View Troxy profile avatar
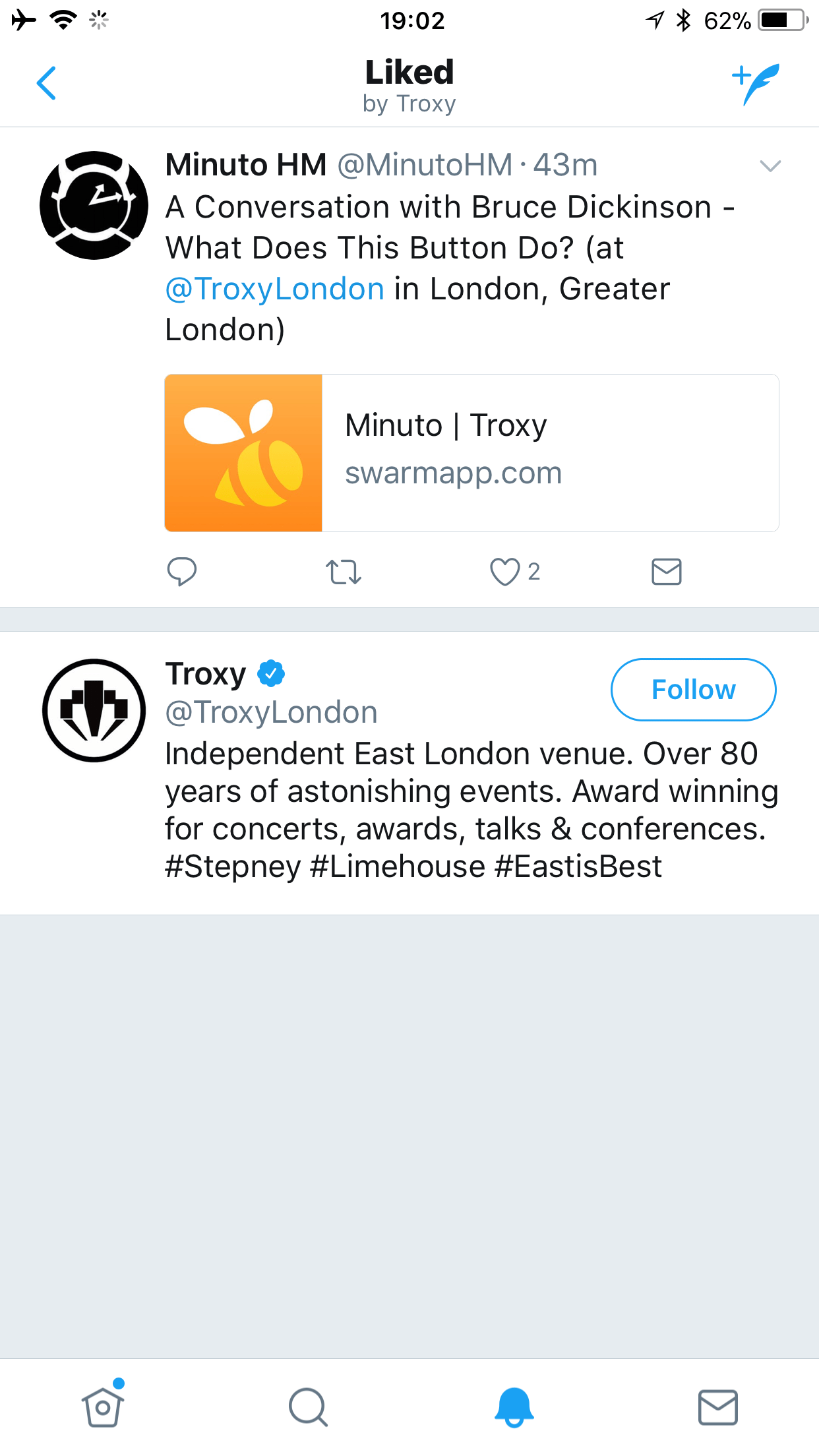 (94, 710)
